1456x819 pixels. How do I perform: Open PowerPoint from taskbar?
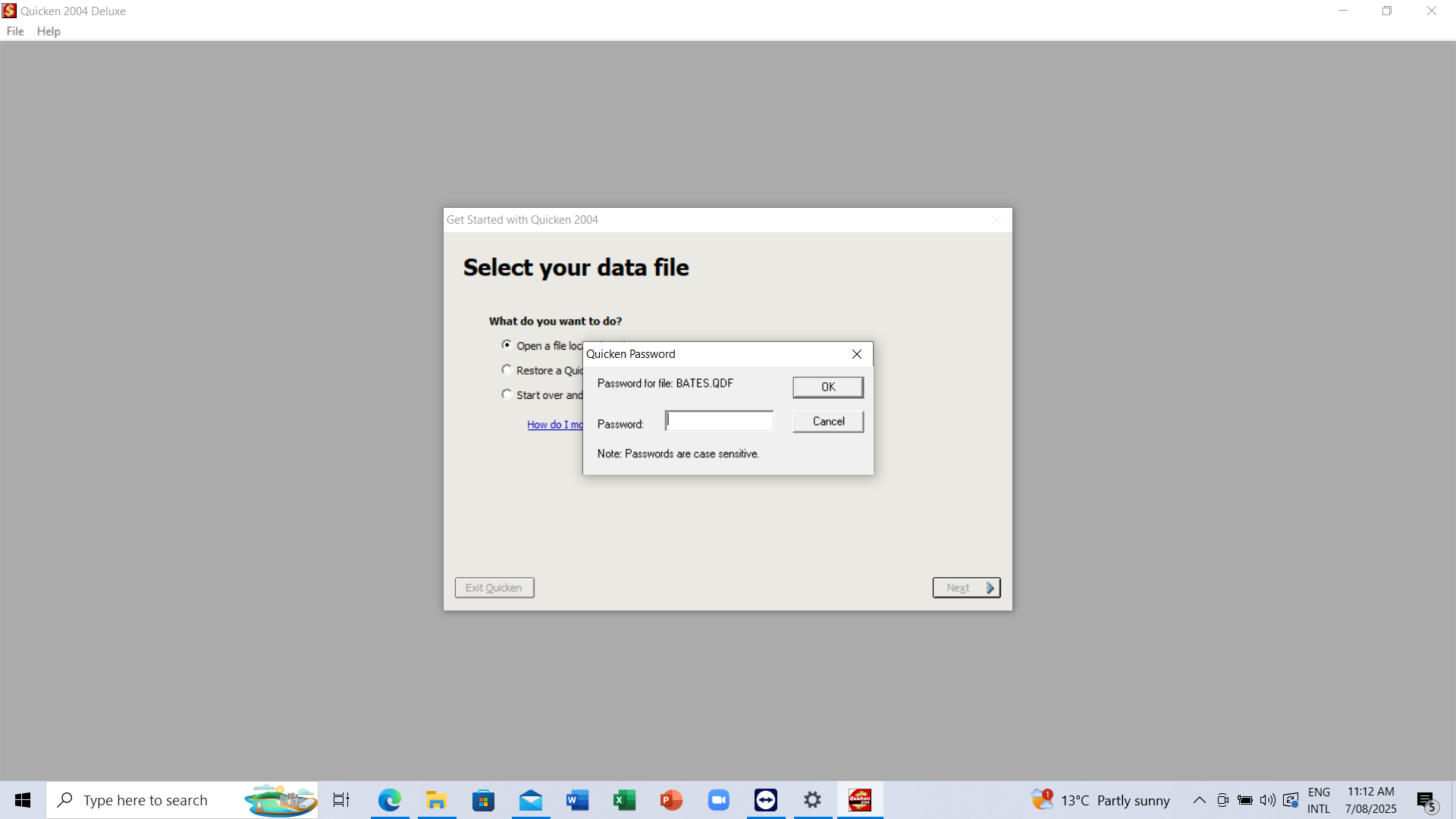tap(672, 800)
